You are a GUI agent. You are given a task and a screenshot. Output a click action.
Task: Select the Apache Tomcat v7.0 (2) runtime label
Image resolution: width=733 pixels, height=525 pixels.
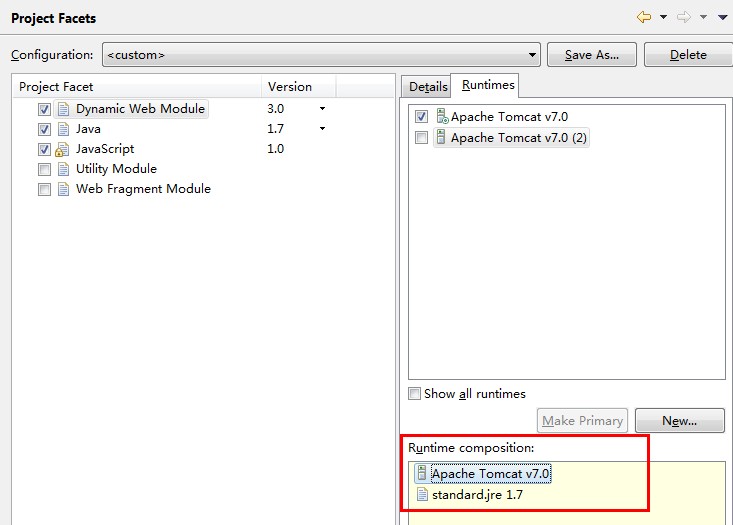[x=519, y=138]
